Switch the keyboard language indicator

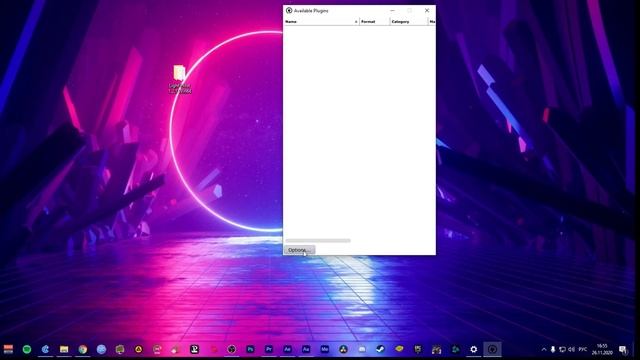pyautogui.click(x=583, y=349)
